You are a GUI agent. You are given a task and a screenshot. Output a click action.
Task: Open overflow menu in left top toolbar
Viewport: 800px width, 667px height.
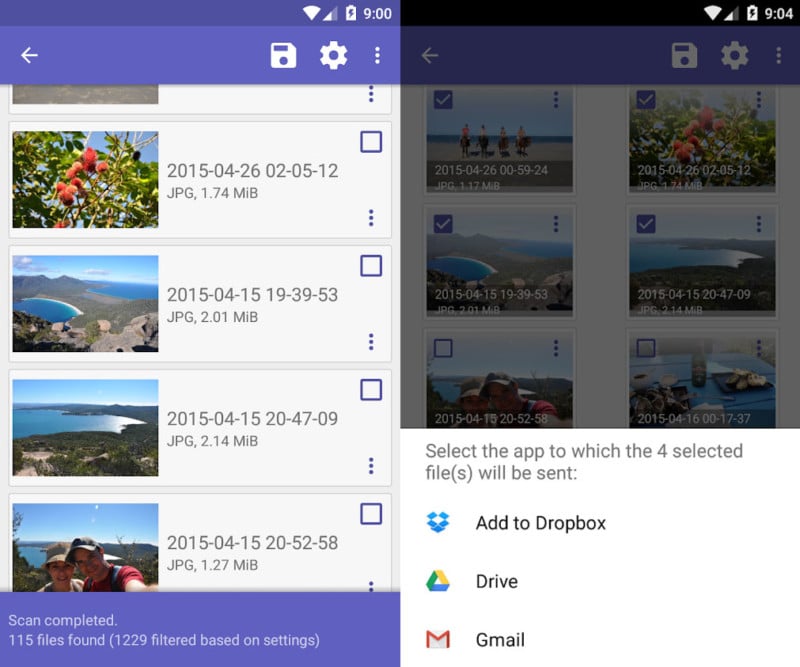(x=377, y=56)
